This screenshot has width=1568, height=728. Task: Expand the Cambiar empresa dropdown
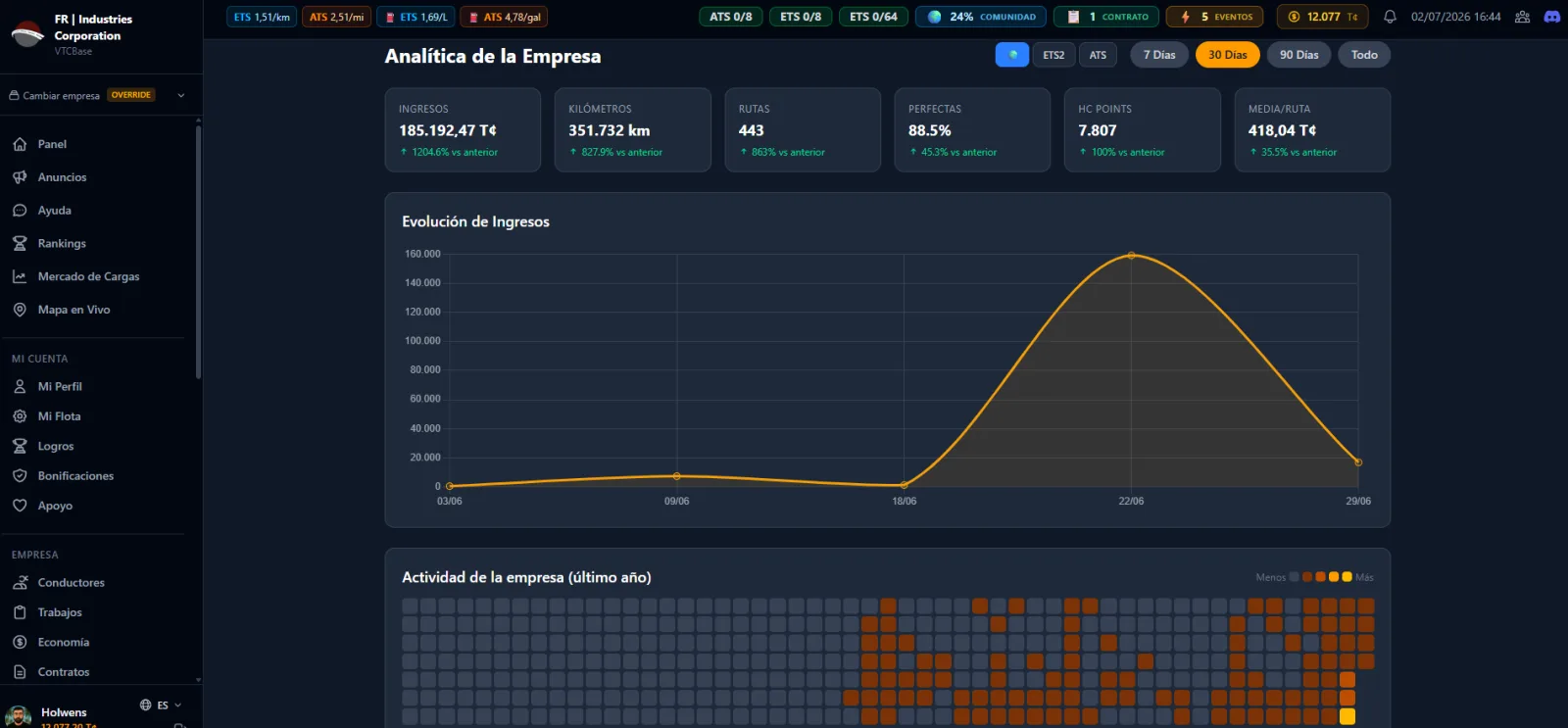(x=181, y=95)
